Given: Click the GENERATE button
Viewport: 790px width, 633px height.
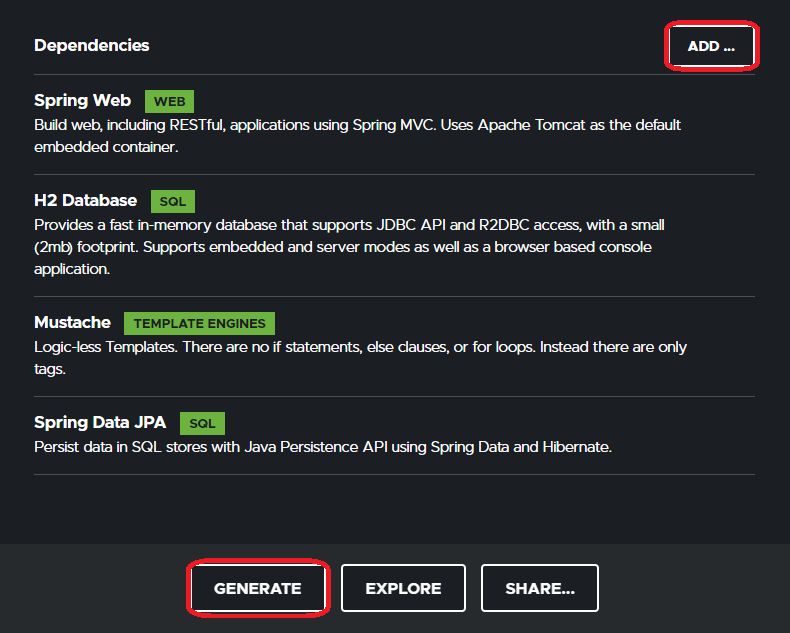Looking at the screenshot, I should point(257,588).
